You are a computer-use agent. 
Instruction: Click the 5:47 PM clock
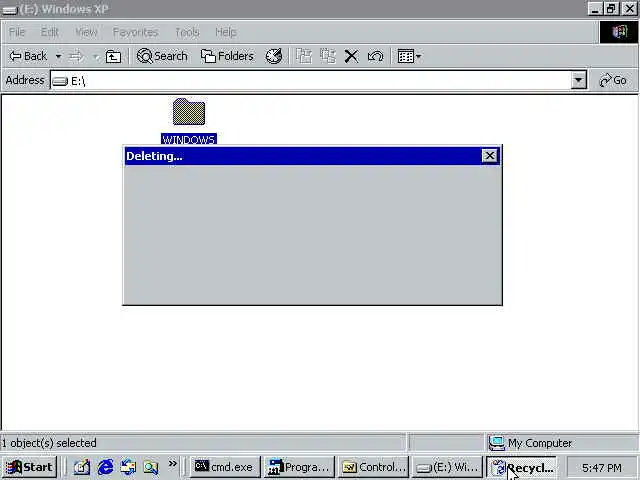click(602, 467)
